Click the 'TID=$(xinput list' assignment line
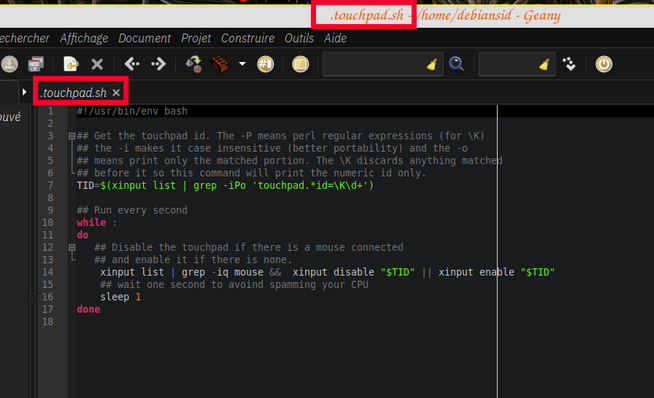654x398 pixels. [225, 186]
